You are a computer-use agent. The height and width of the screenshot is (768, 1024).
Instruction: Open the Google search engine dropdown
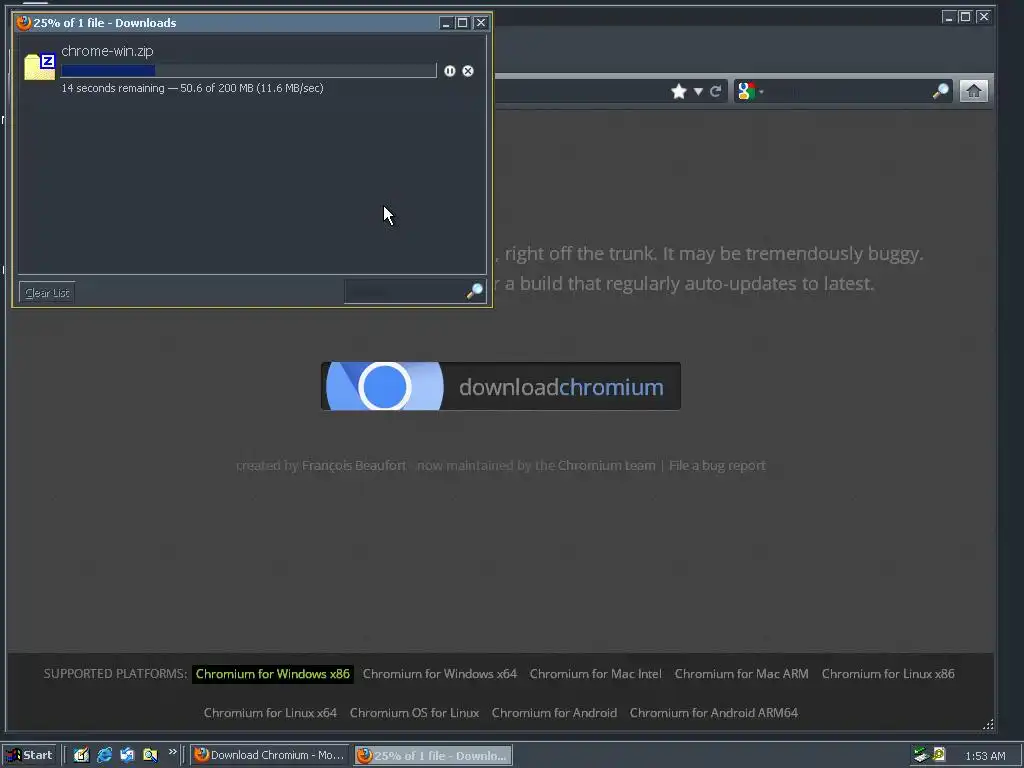(x=750, y=91)
